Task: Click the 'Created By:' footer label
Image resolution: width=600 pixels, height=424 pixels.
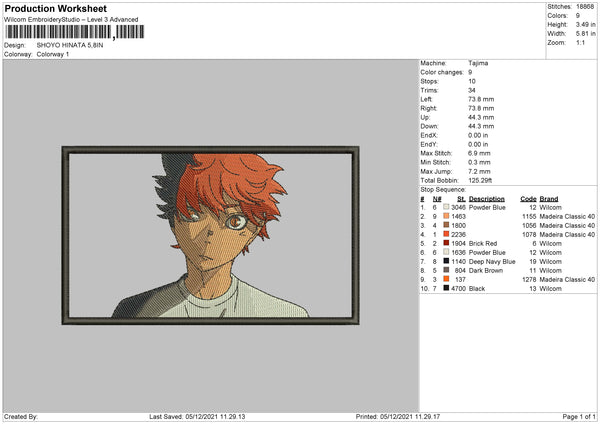Action: pyautogui.click(x=21, y=416)
